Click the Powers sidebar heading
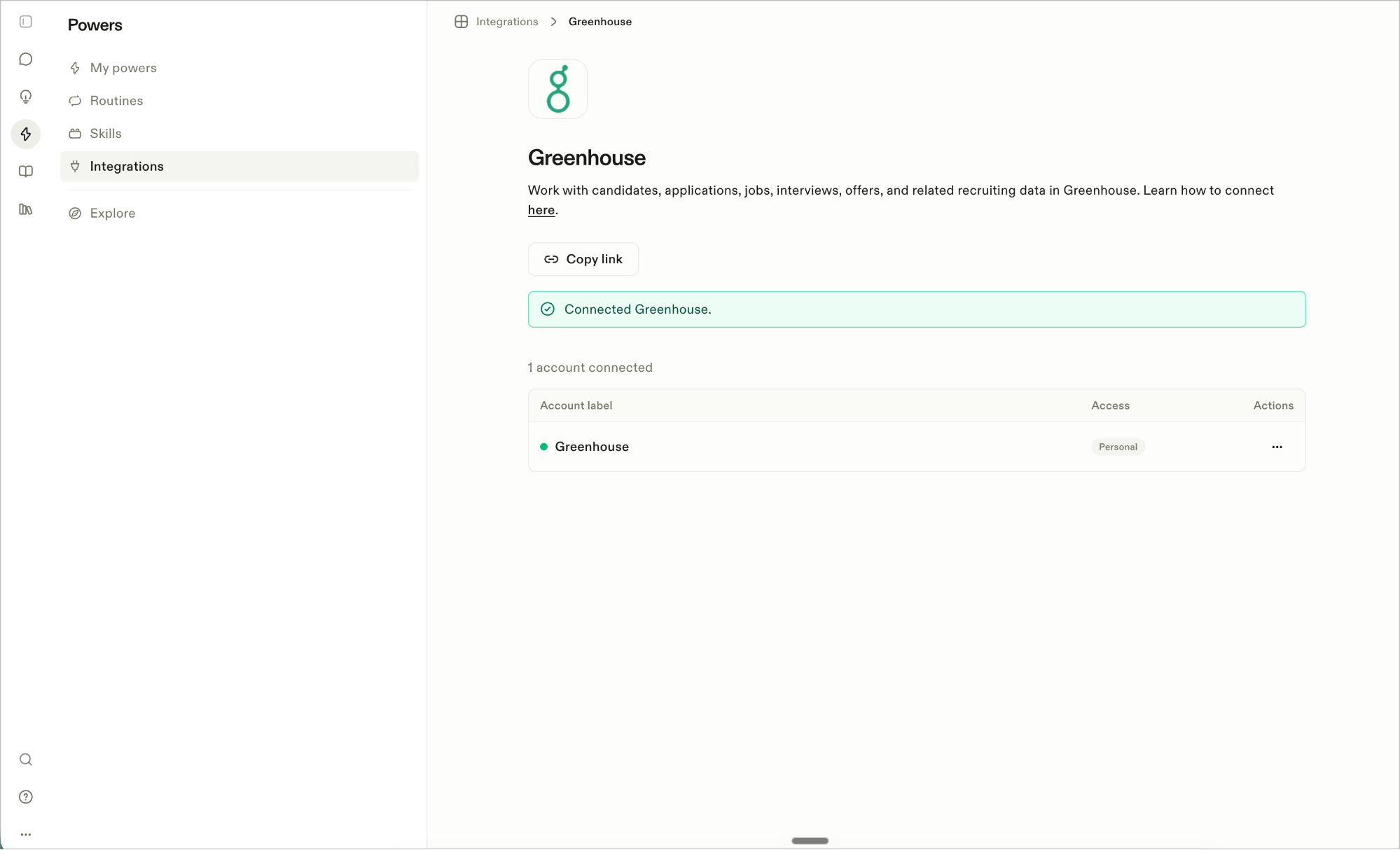1400x850 pixels. (95, 25)
